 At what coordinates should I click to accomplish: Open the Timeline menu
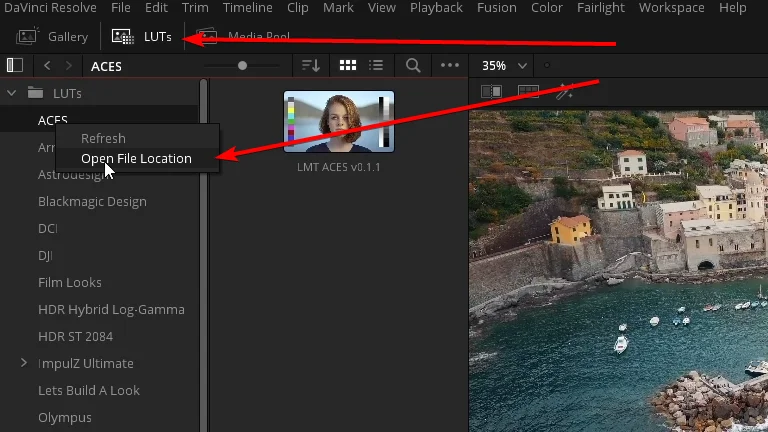coord(247,8)
